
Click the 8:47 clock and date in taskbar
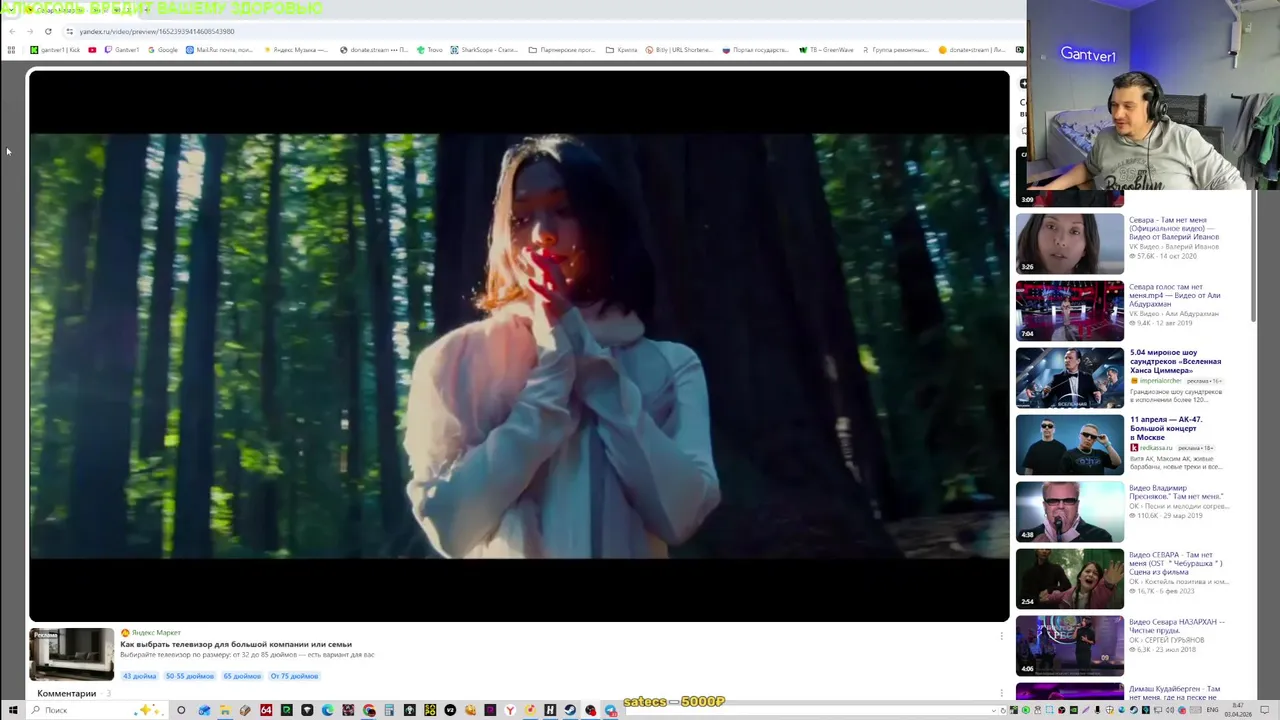pyautogui.click(x=1238, y=710)
